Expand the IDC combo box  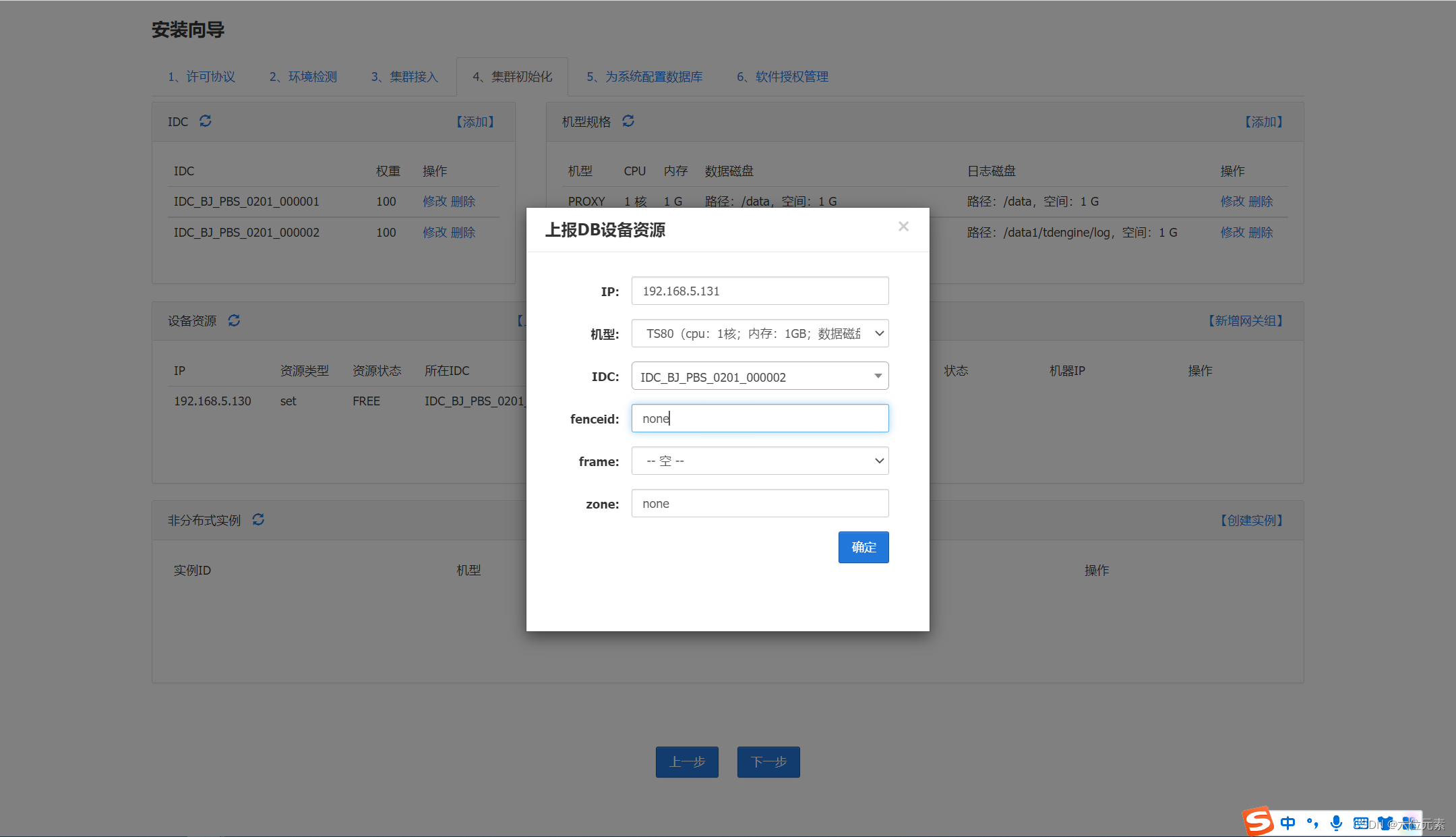tap(760, 376)
